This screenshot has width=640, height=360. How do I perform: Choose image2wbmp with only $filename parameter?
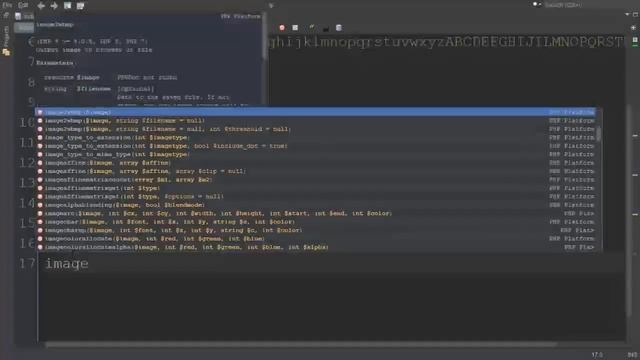pos(315,121)
